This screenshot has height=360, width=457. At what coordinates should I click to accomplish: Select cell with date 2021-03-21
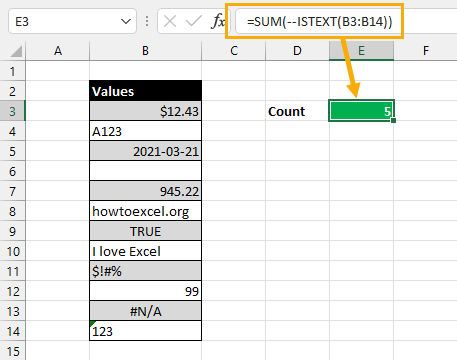click(145, 151)
